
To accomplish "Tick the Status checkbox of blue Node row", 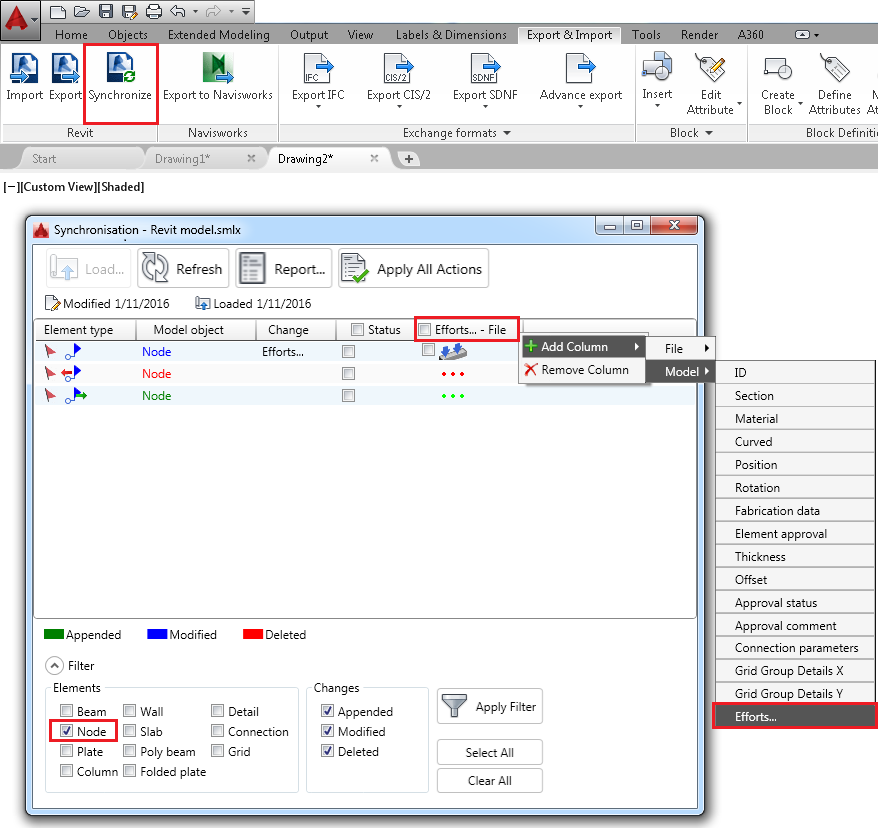I will tap(348, 352).
